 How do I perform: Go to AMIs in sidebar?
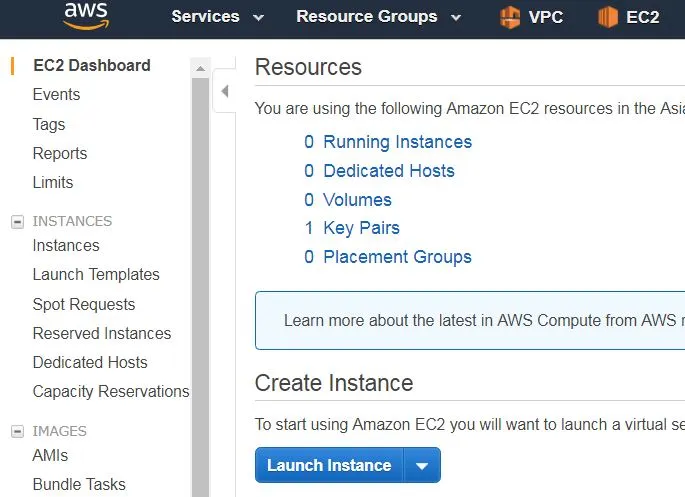pos(50,456)
